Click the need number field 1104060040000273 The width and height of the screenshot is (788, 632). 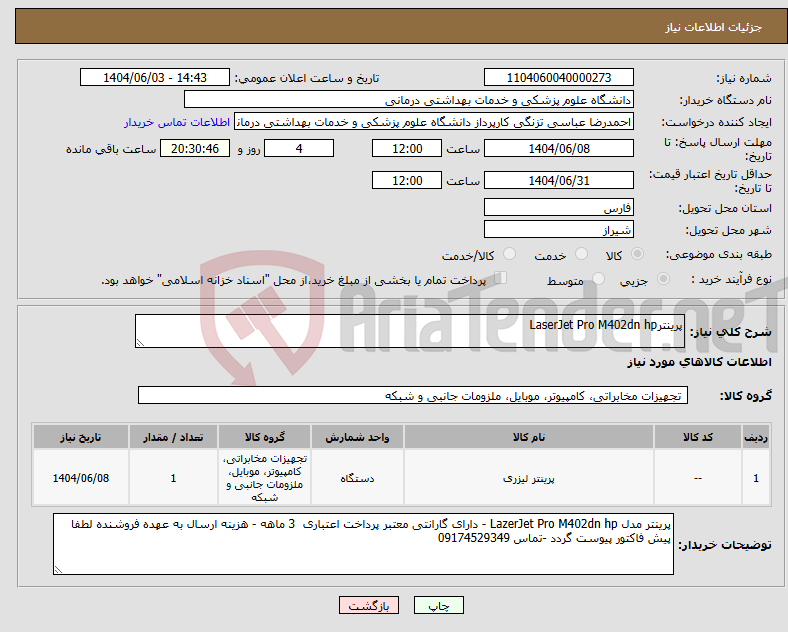[x=558, y=77]
